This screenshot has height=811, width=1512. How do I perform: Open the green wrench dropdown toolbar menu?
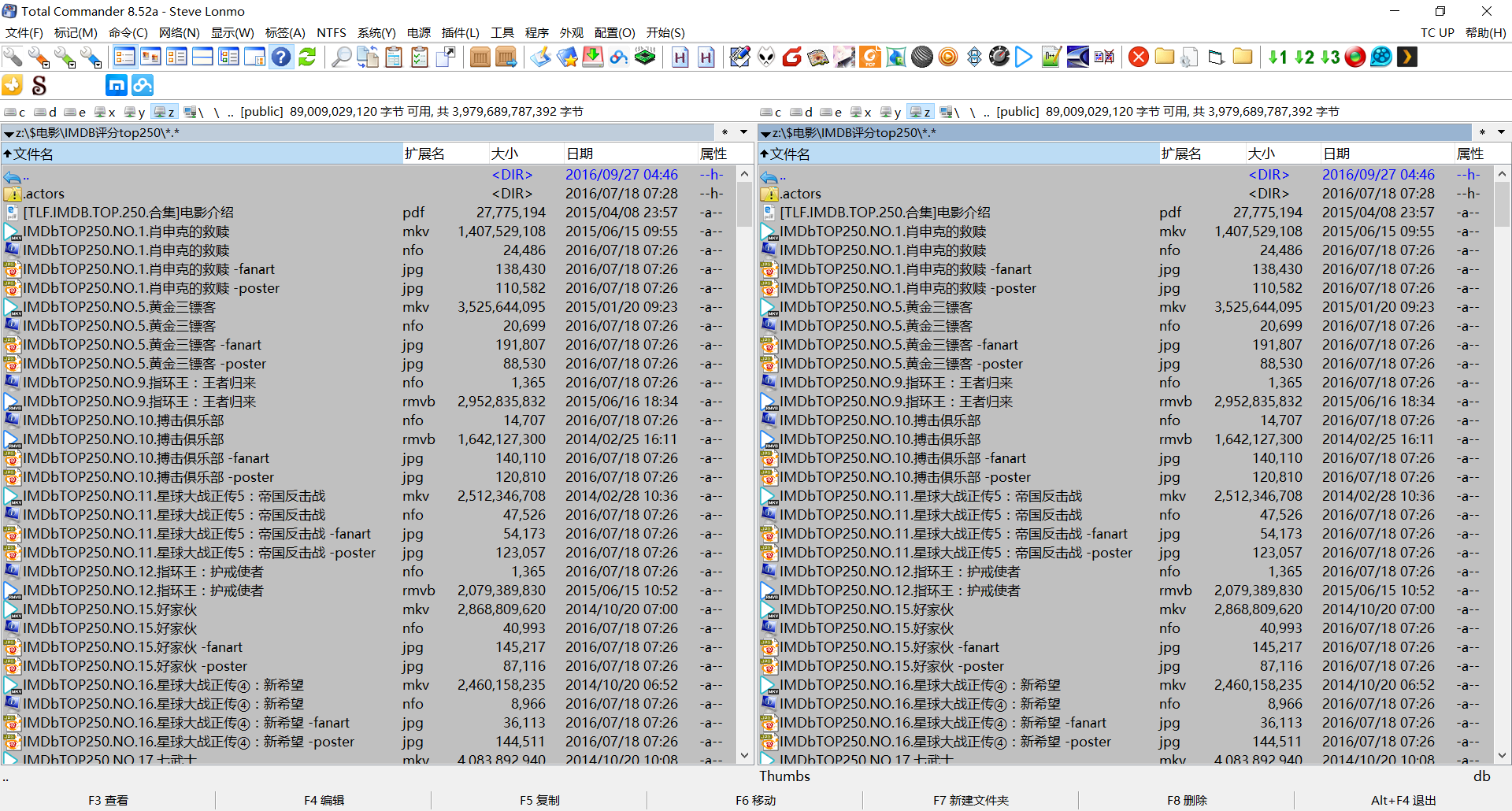click(x=65, y=57)
